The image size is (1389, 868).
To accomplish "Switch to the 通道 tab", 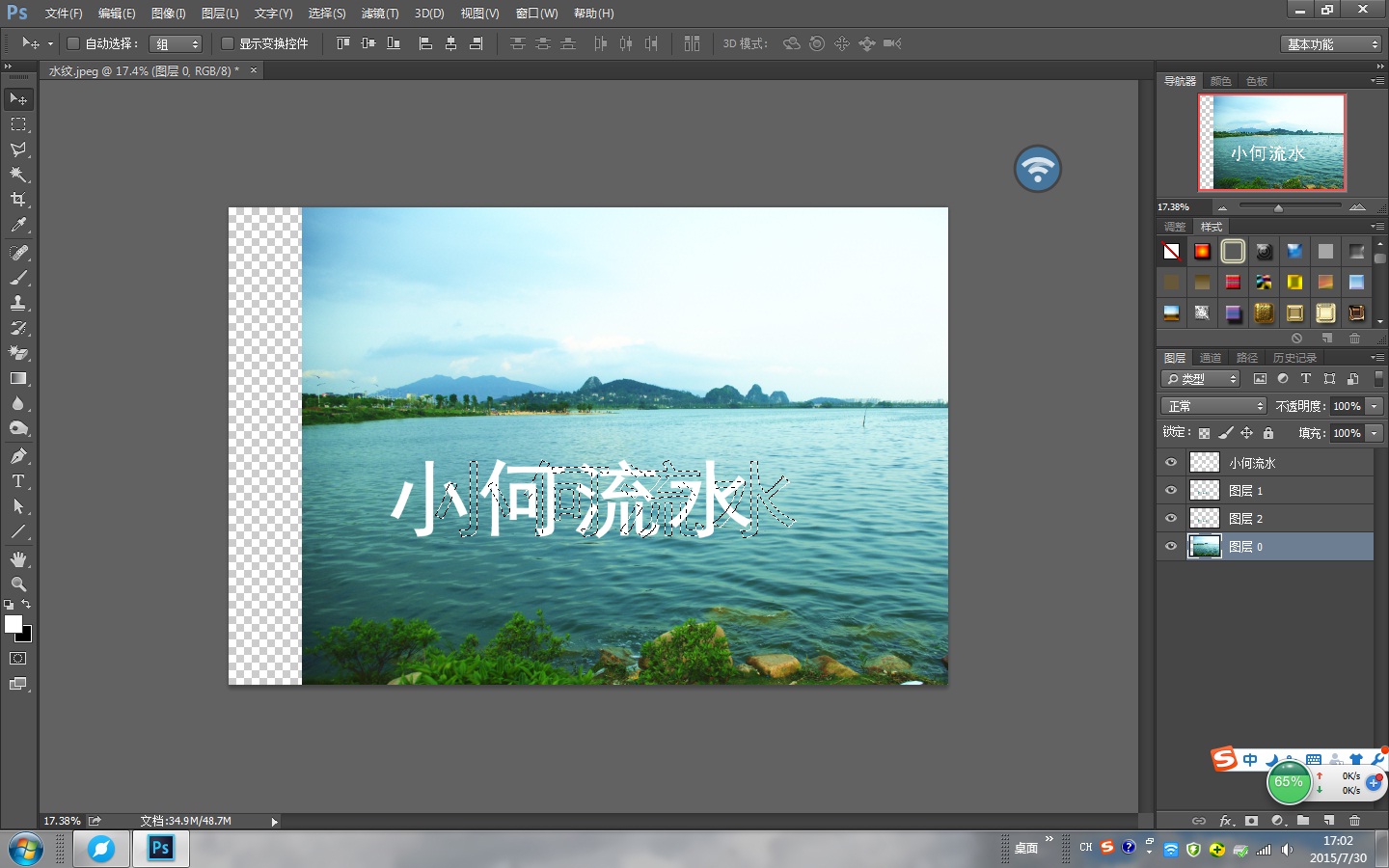I will tap(1211, 358).
